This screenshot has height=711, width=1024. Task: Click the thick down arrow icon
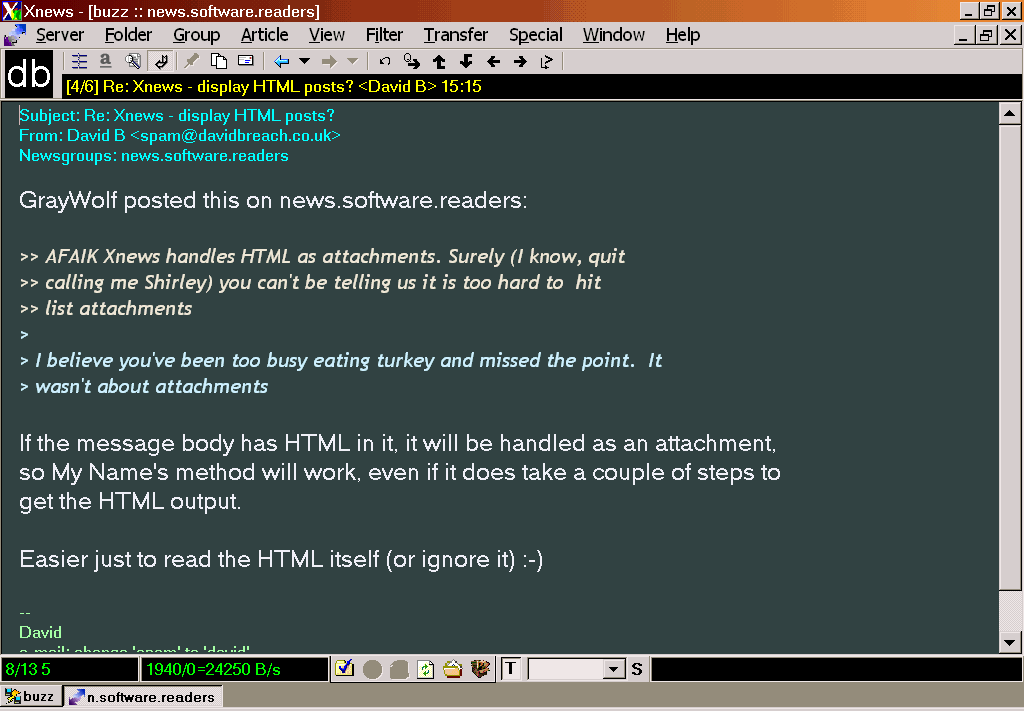[x=466, y=61]
